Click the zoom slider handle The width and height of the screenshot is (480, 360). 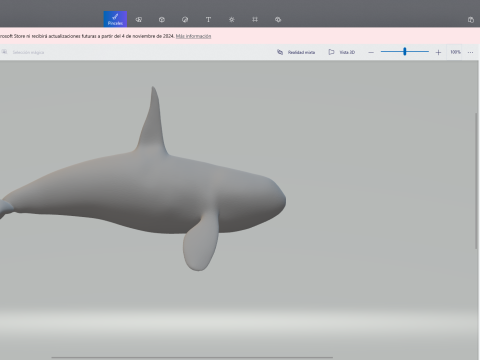[x=405, y=52]
